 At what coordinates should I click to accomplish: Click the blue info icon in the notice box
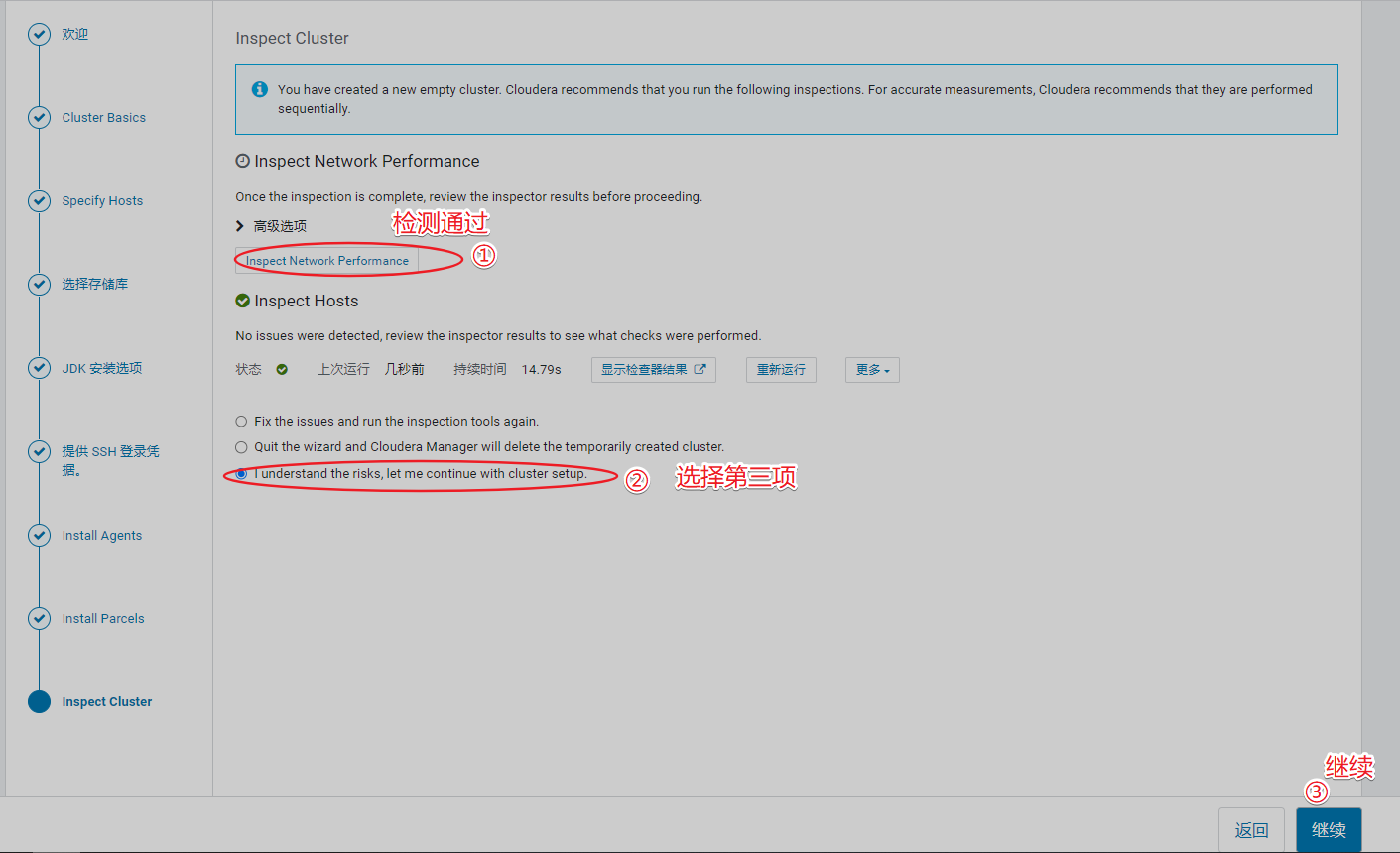pos(260,89)
